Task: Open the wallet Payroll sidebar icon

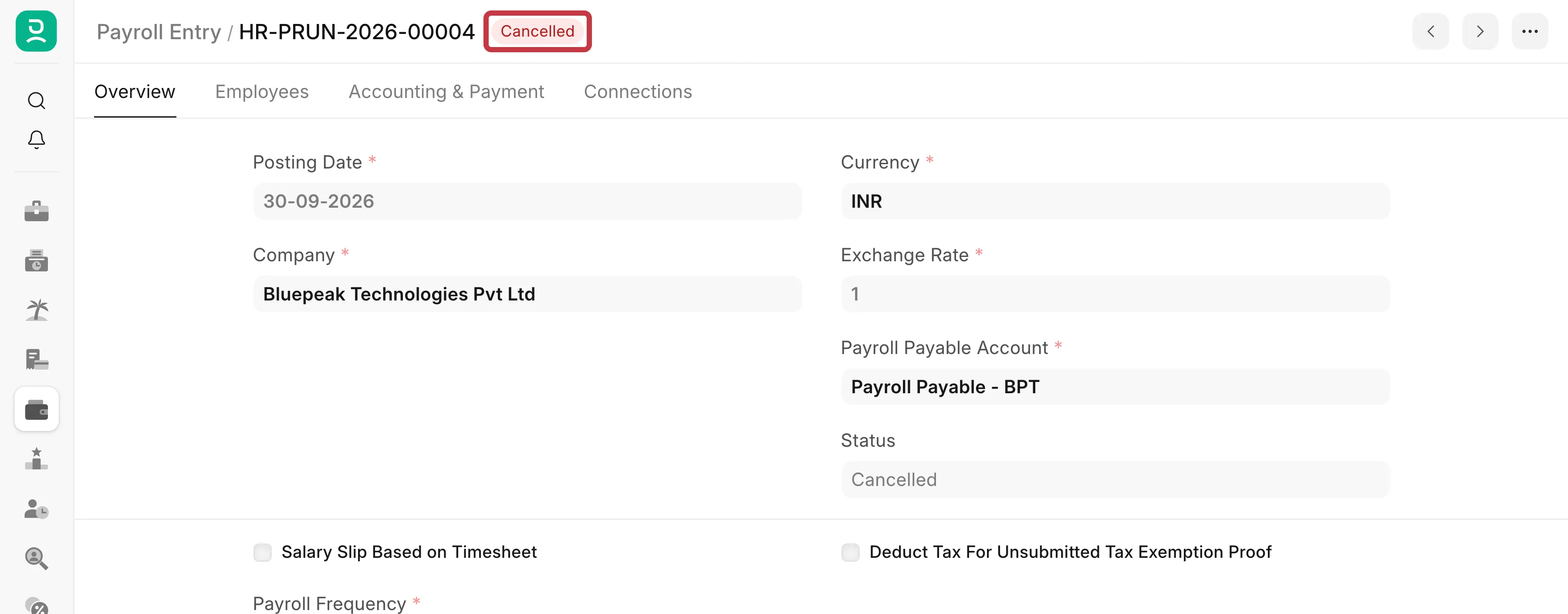Action: click(x=37, y=409)
